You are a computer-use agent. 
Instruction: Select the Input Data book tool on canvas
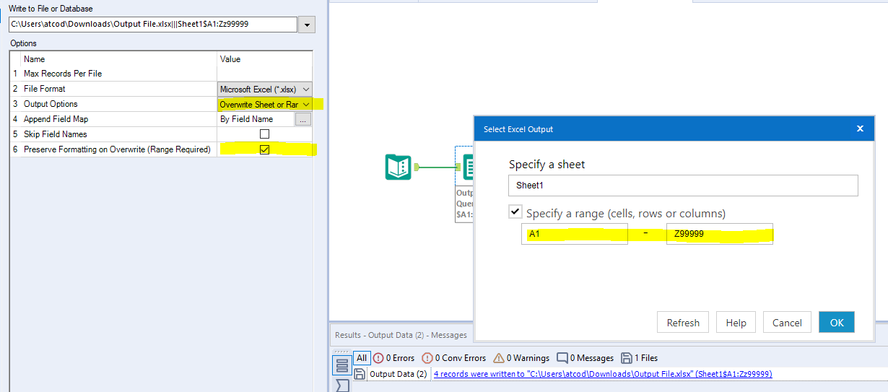(x=398, y=167)
